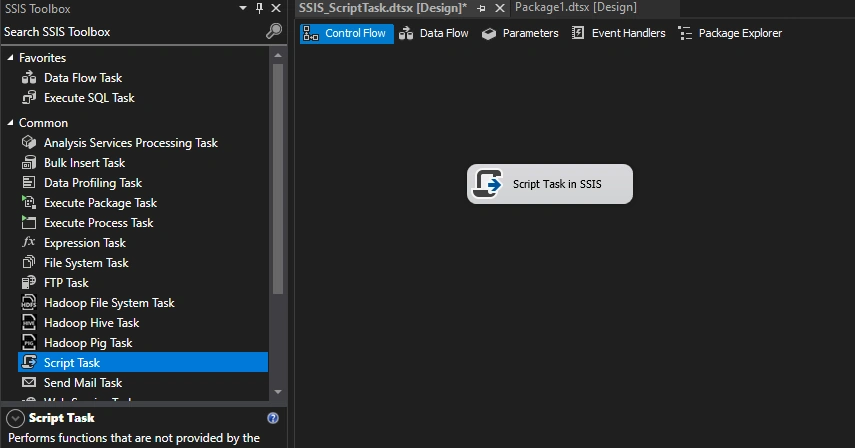
Task: Switch to the Control Flow tab
Action: [x=346, y=33]
